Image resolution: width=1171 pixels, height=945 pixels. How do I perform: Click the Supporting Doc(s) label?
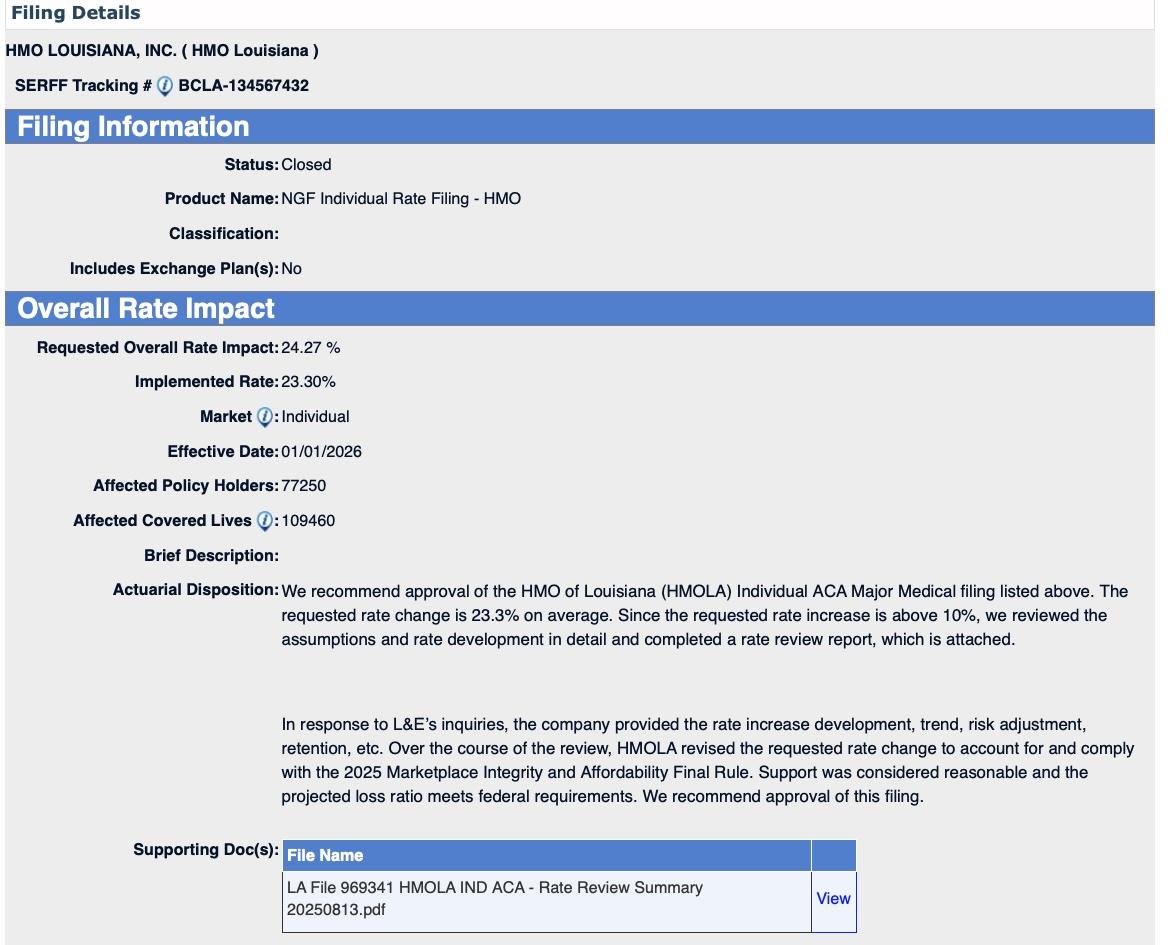(205, 850)
